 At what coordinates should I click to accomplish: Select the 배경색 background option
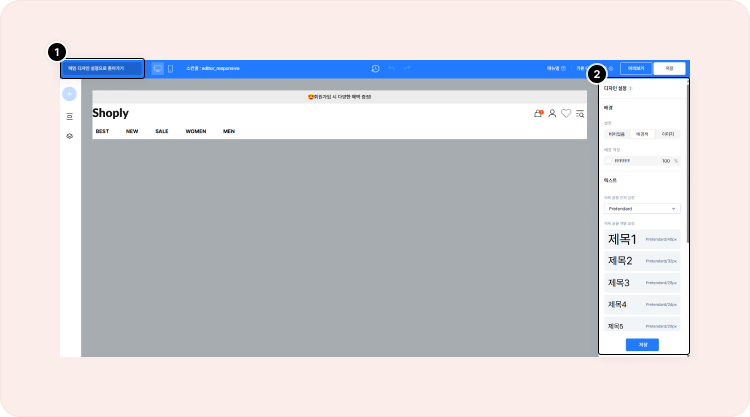[642, 133]
